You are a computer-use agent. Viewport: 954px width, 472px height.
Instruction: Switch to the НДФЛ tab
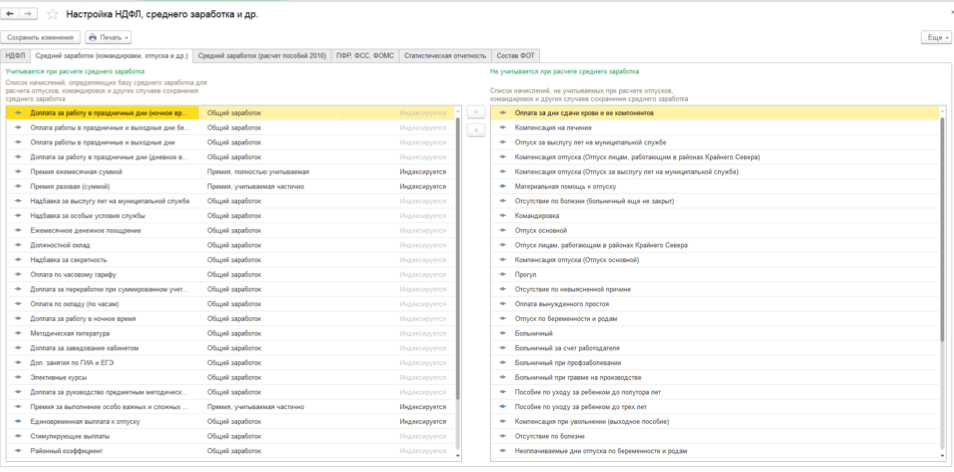15,56
